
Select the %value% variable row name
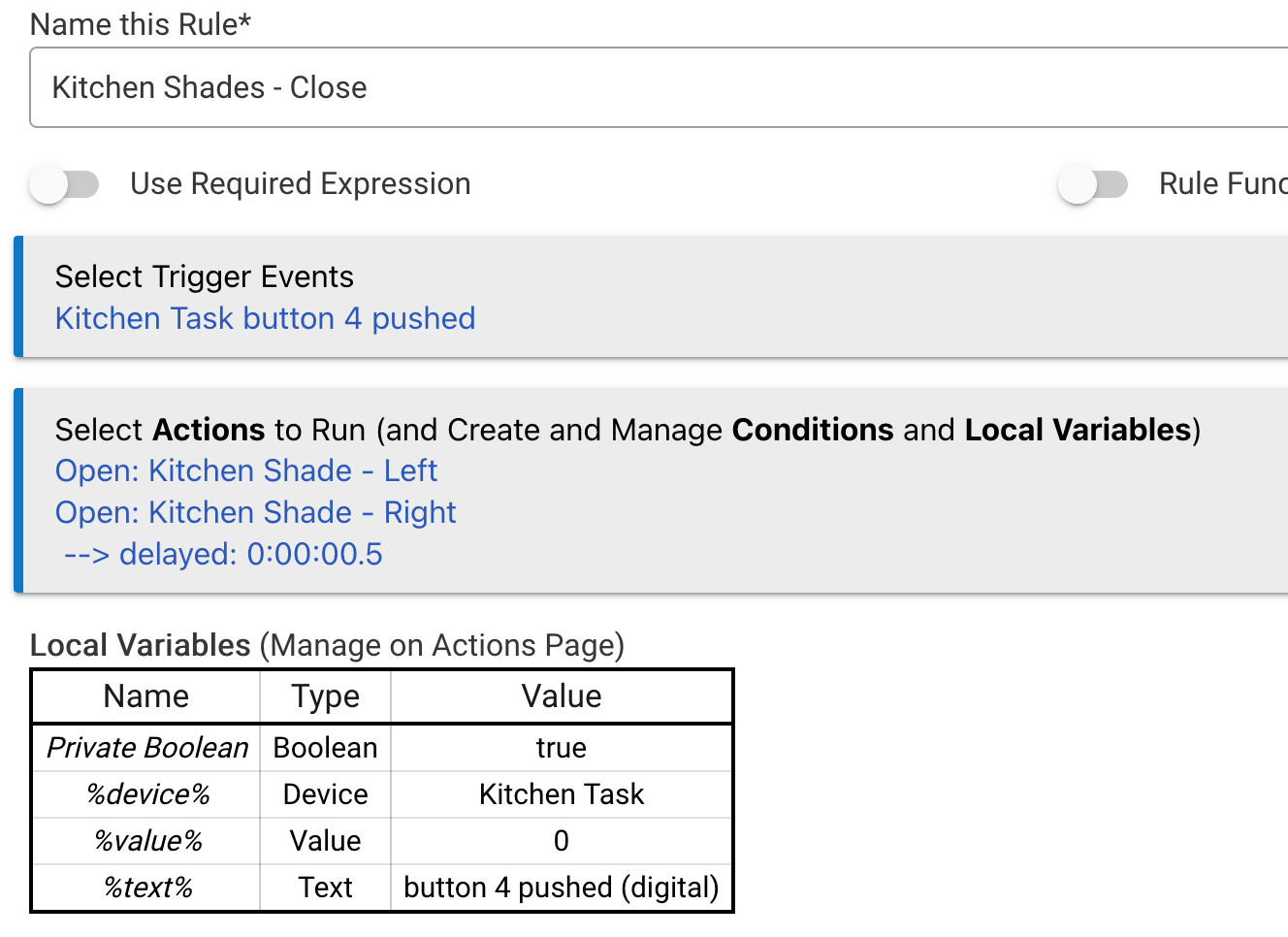click(147, 841)
